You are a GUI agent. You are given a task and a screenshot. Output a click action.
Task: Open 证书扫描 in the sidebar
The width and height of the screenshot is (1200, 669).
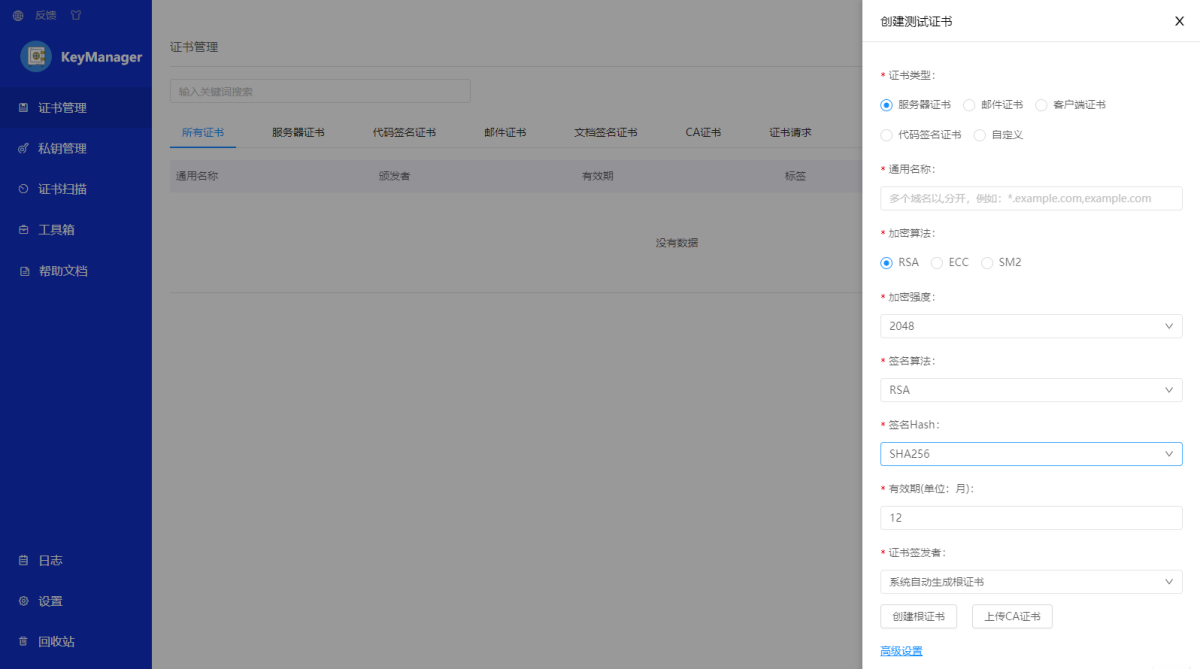(x=62, y=190)
